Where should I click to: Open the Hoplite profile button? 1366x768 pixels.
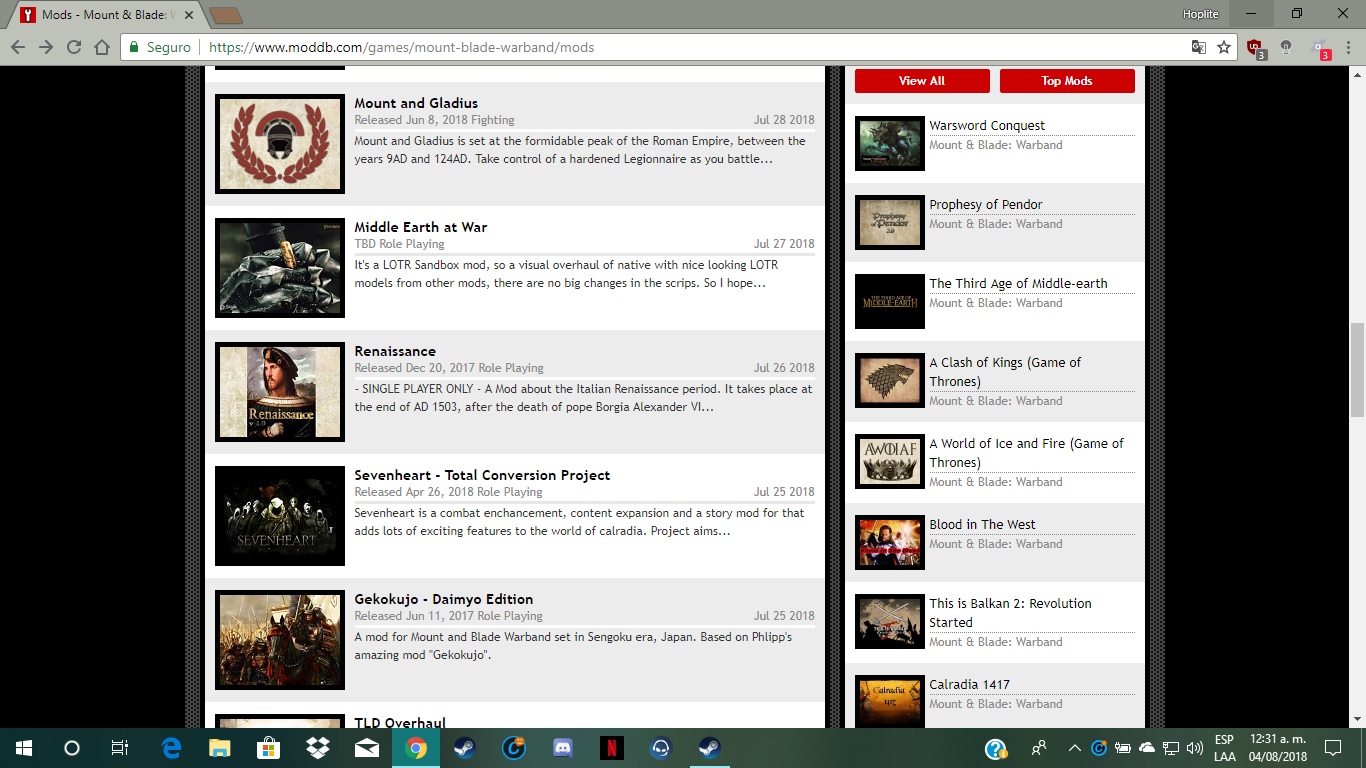[1199, 14]
